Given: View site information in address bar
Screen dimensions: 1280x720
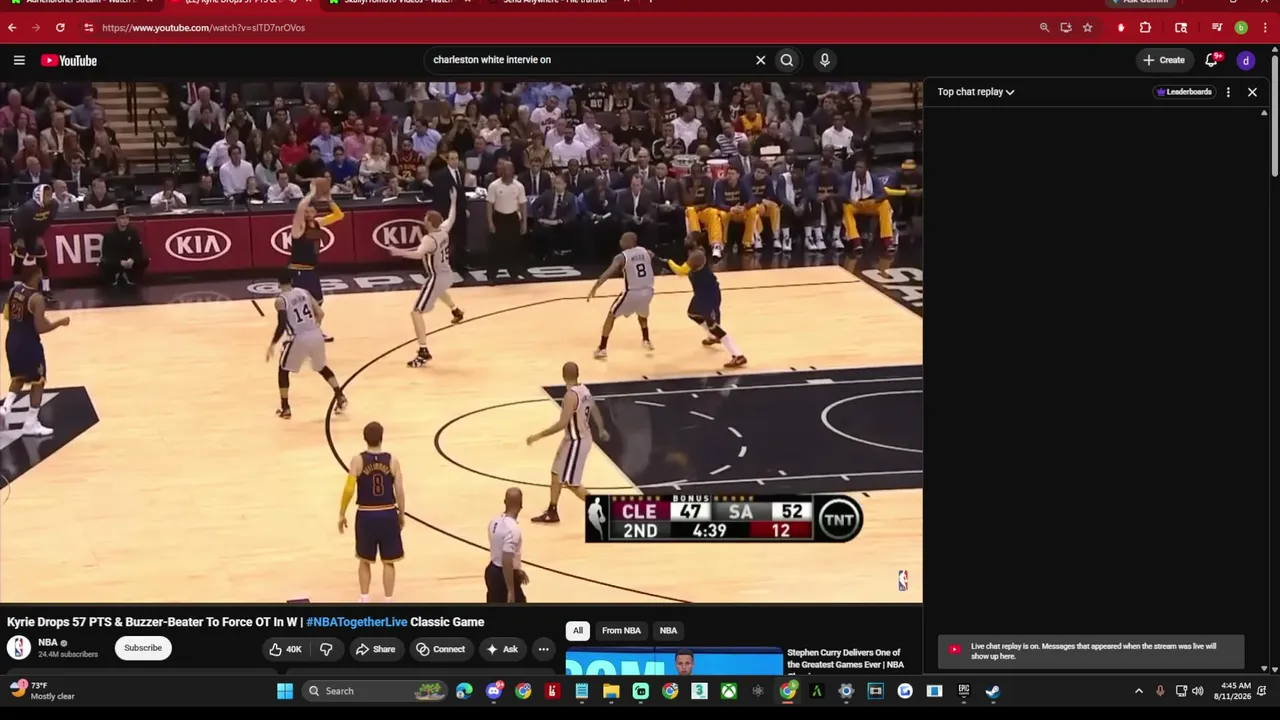Looking at the screenshot, I should [x=88, y=28].
